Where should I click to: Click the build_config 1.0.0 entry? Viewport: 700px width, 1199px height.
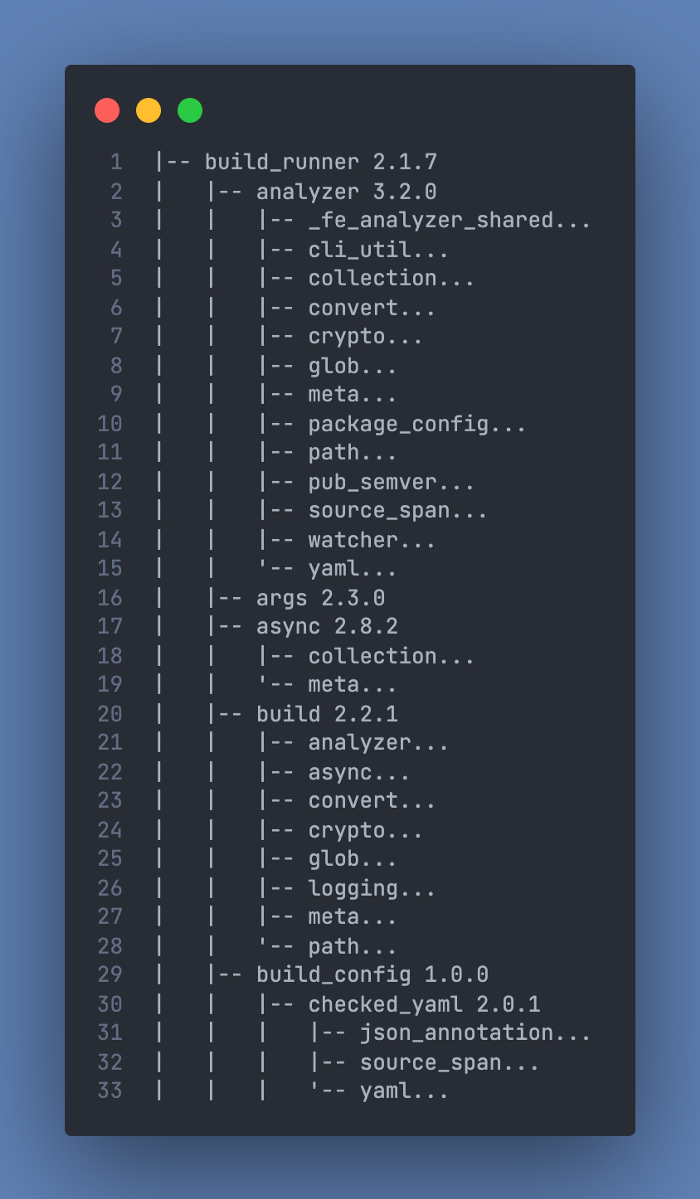tap(371, 974)
